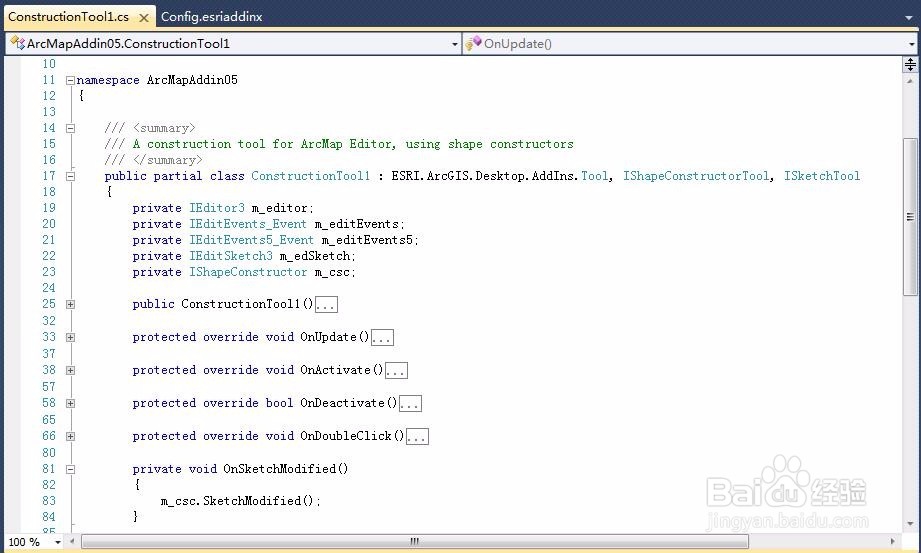This screenshot has height=553, width=921.
Task: Click the 'IEditSketch3' type name
Action: point(231,256)
